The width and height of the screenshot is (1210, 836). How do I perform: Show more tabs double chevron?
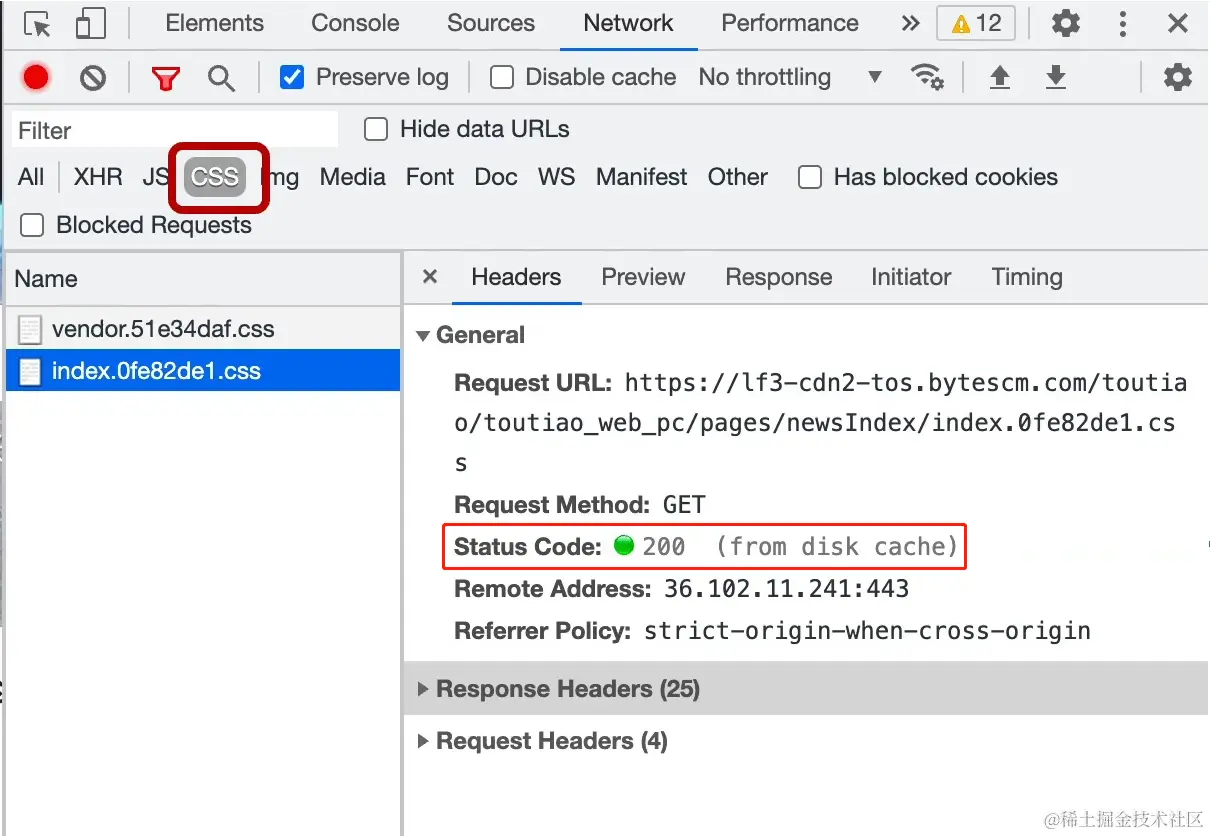pyautogui.click(x=910, y=23)
